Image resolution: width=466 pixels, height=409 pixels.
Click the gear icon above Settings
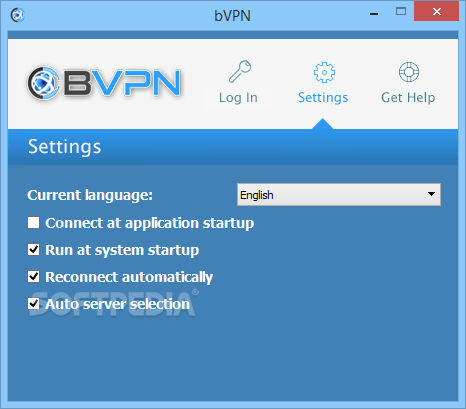324,72
